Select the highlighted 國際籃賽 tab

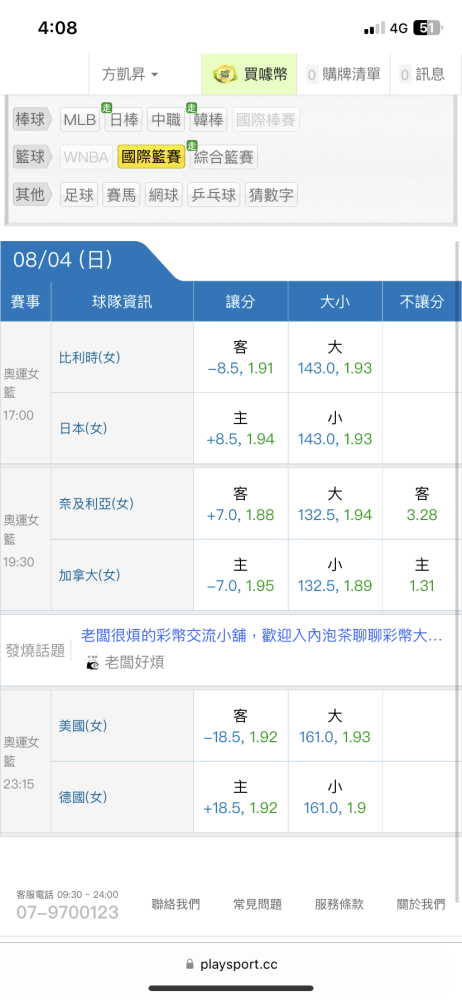click(x=151, y=157)
